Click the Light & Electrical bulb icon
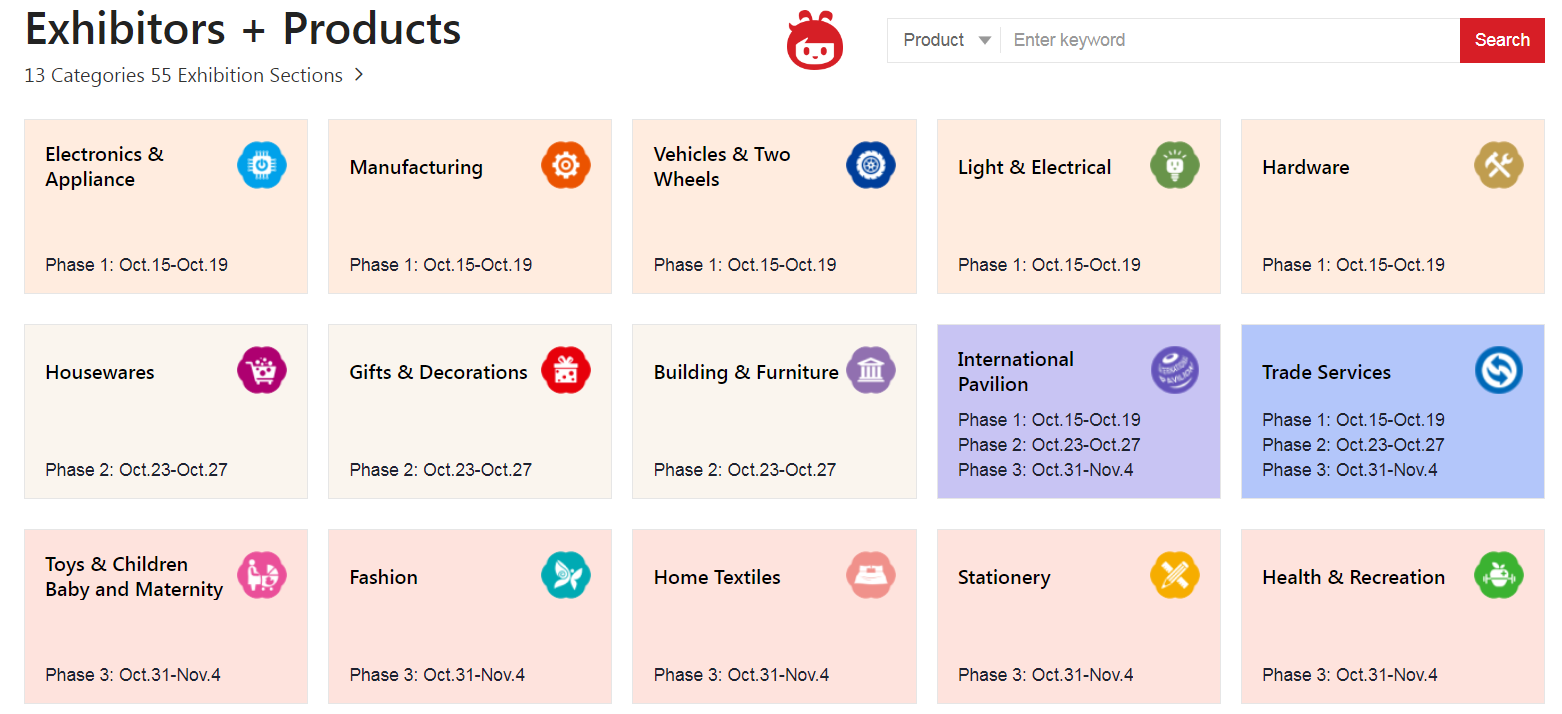This screenshot has height=714, width=1562. click(x=1174, y=165)
